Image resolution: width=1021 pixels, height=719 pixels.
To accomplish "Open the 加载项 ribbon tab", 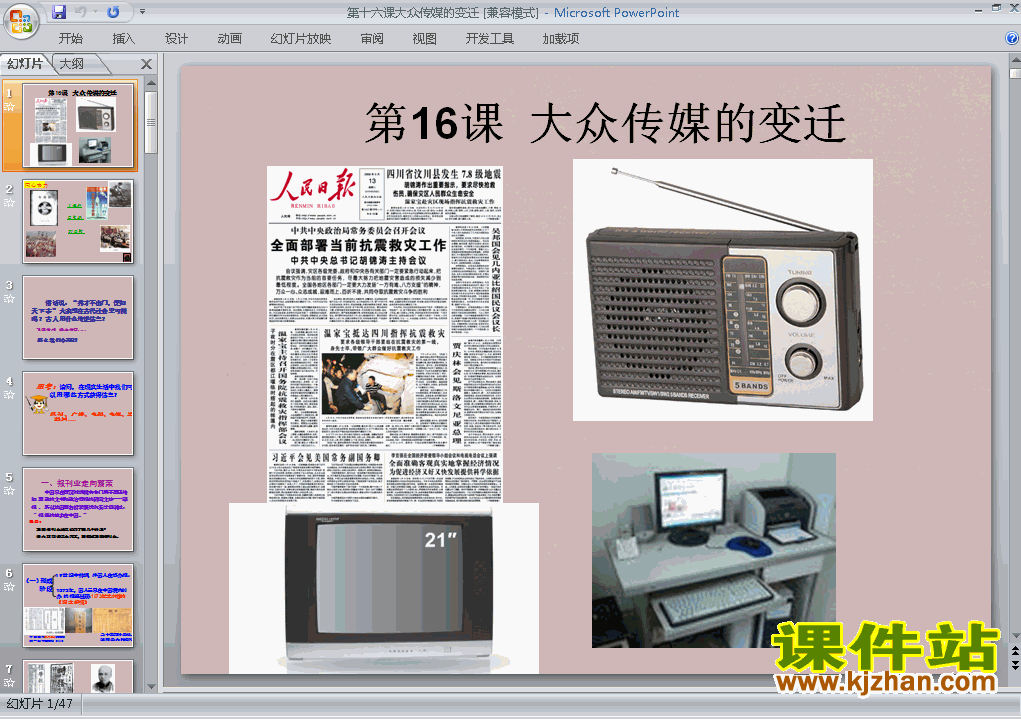I will tap(561, 38).
